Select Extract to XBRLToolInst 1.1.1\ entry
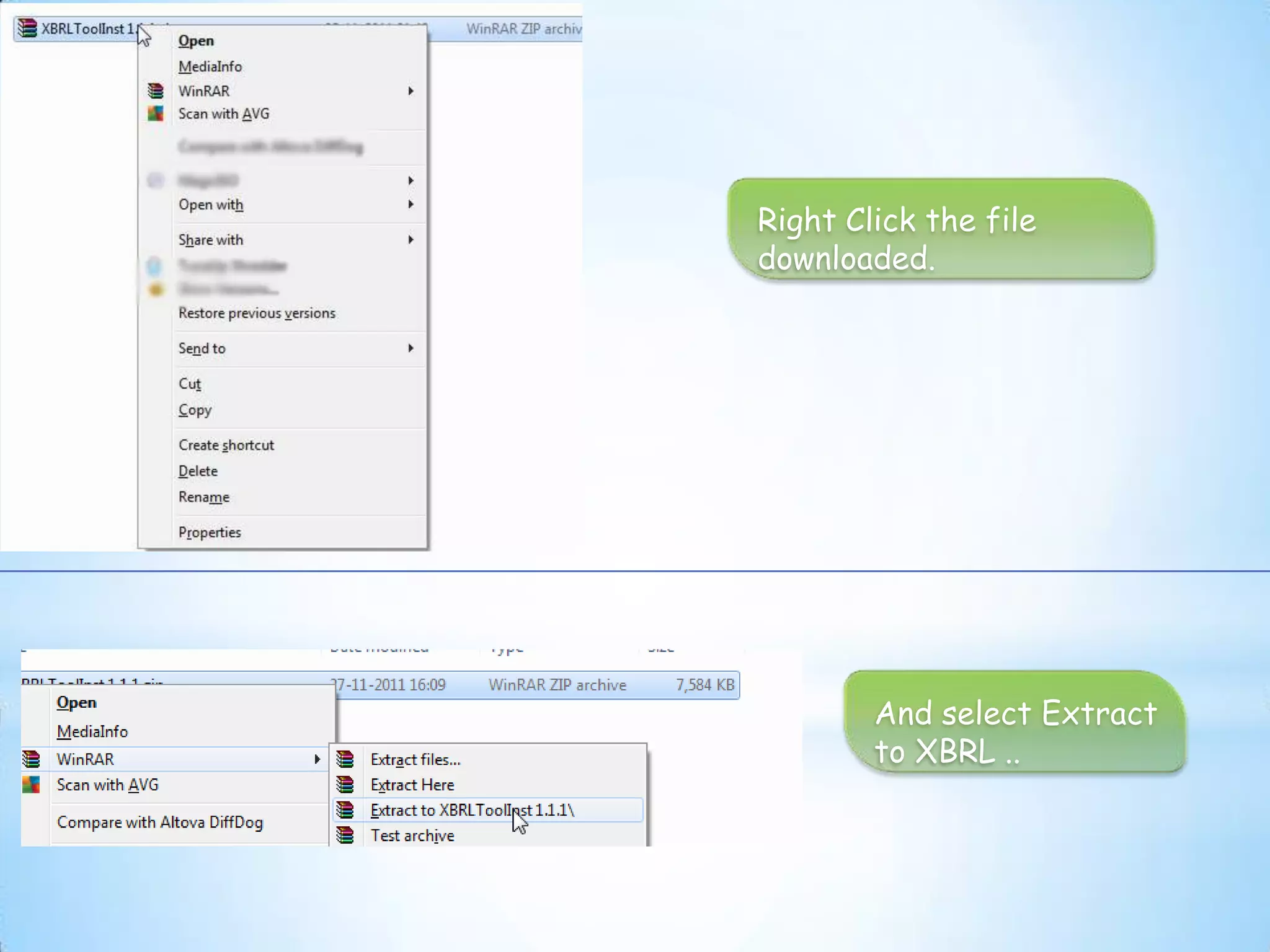 pos(473,810)
